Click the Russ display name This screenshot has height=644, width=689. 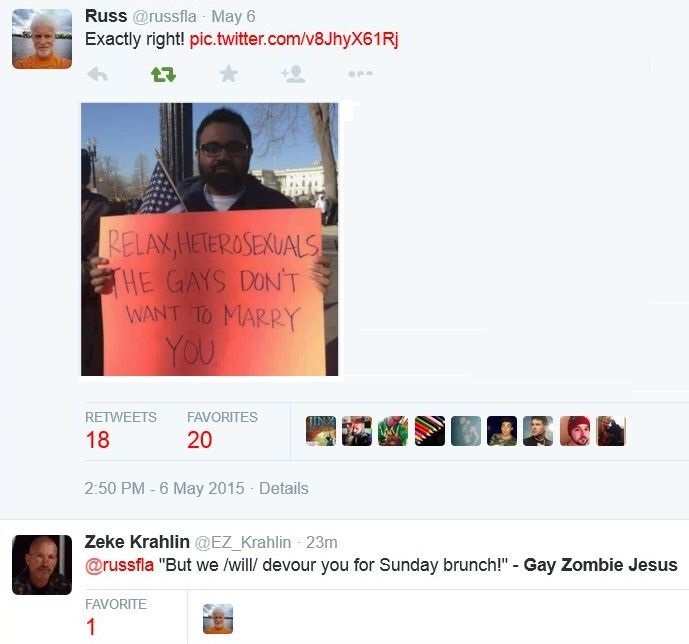click(x=106, y=16)
